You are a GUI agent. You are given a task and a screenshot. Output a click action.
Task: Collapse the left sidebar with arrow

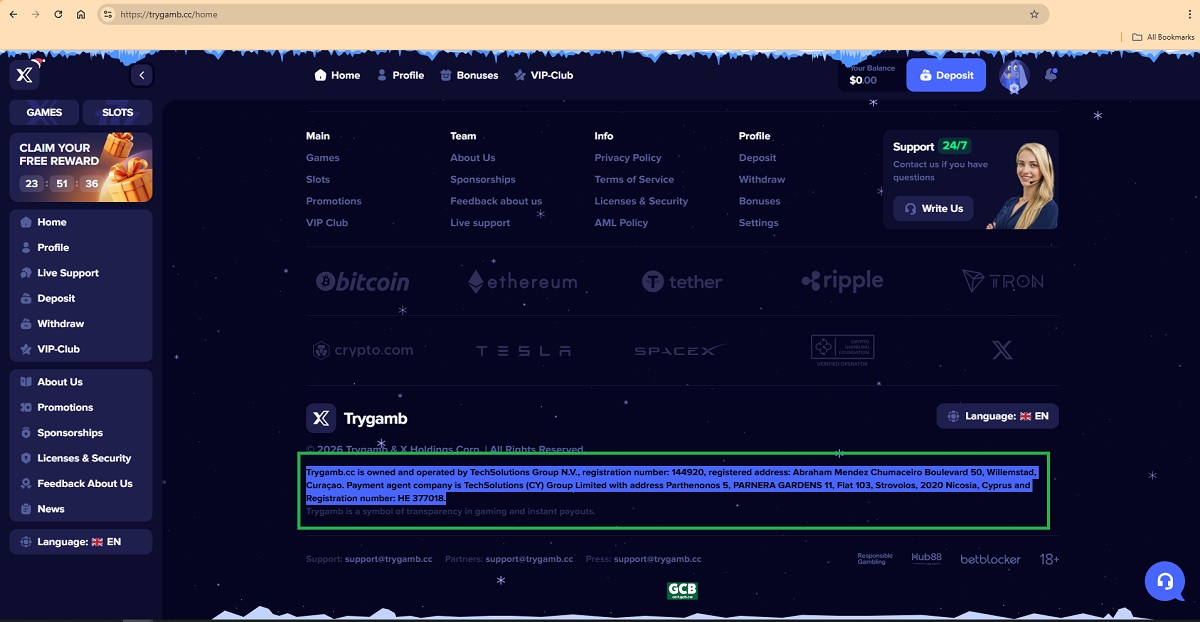[141, 75]
